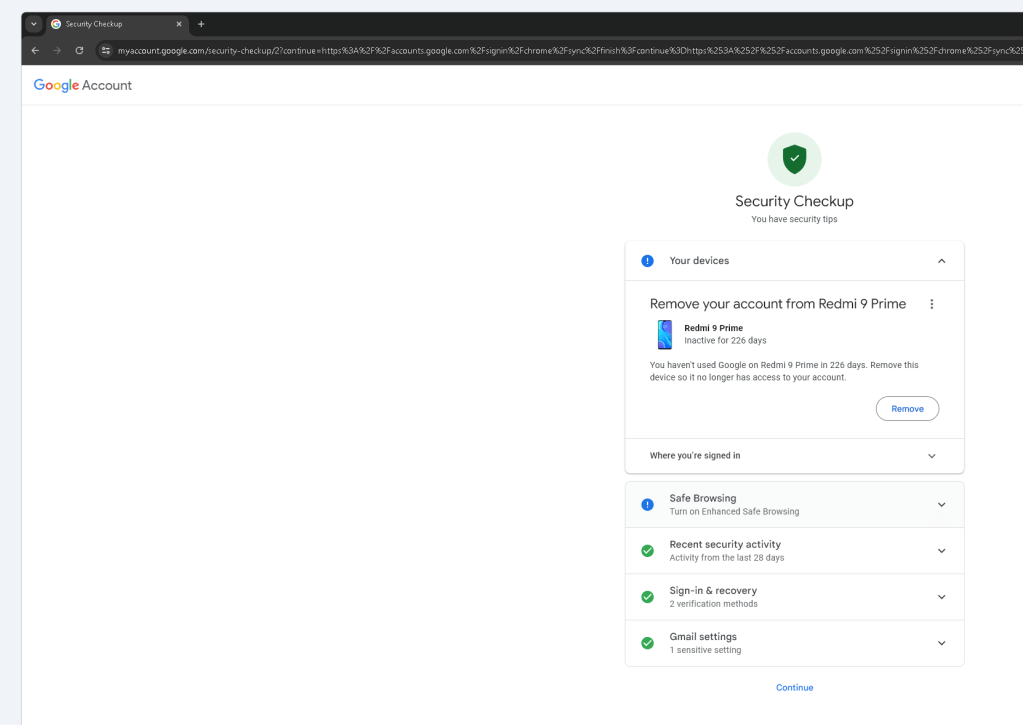Image resolution: width=1023 pixels, height=725 pixels.
Task: Click the browser back arrow
Action: tap(35, 50)
